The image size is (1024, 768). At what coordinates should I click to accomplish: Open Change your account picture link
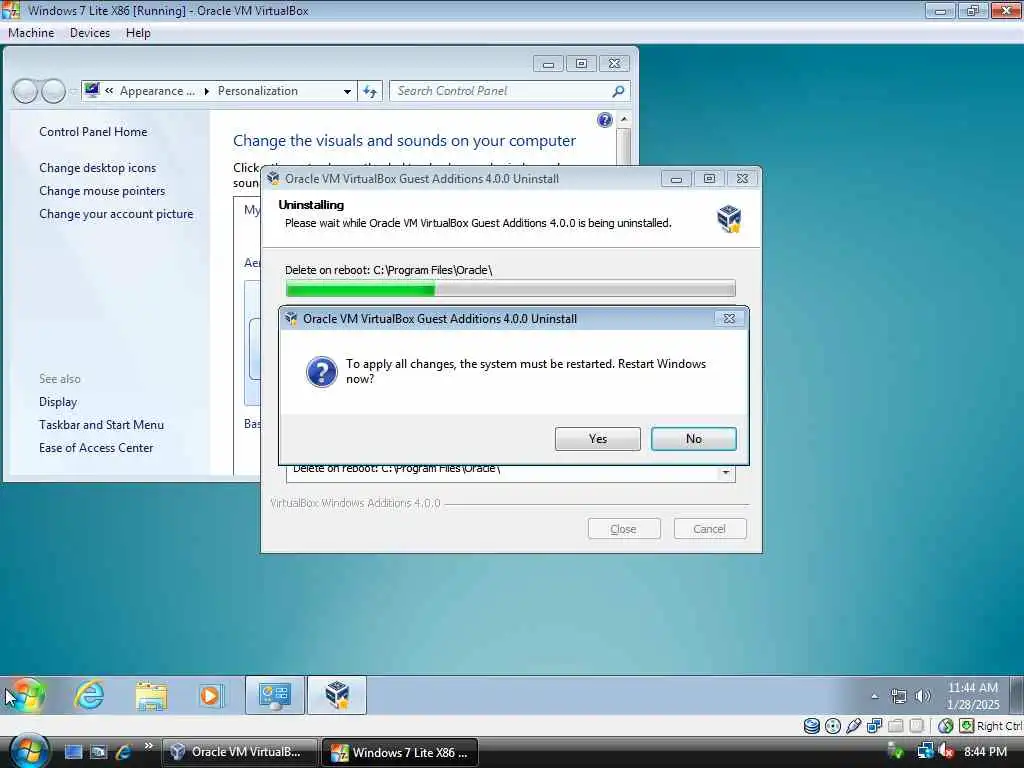116,214
